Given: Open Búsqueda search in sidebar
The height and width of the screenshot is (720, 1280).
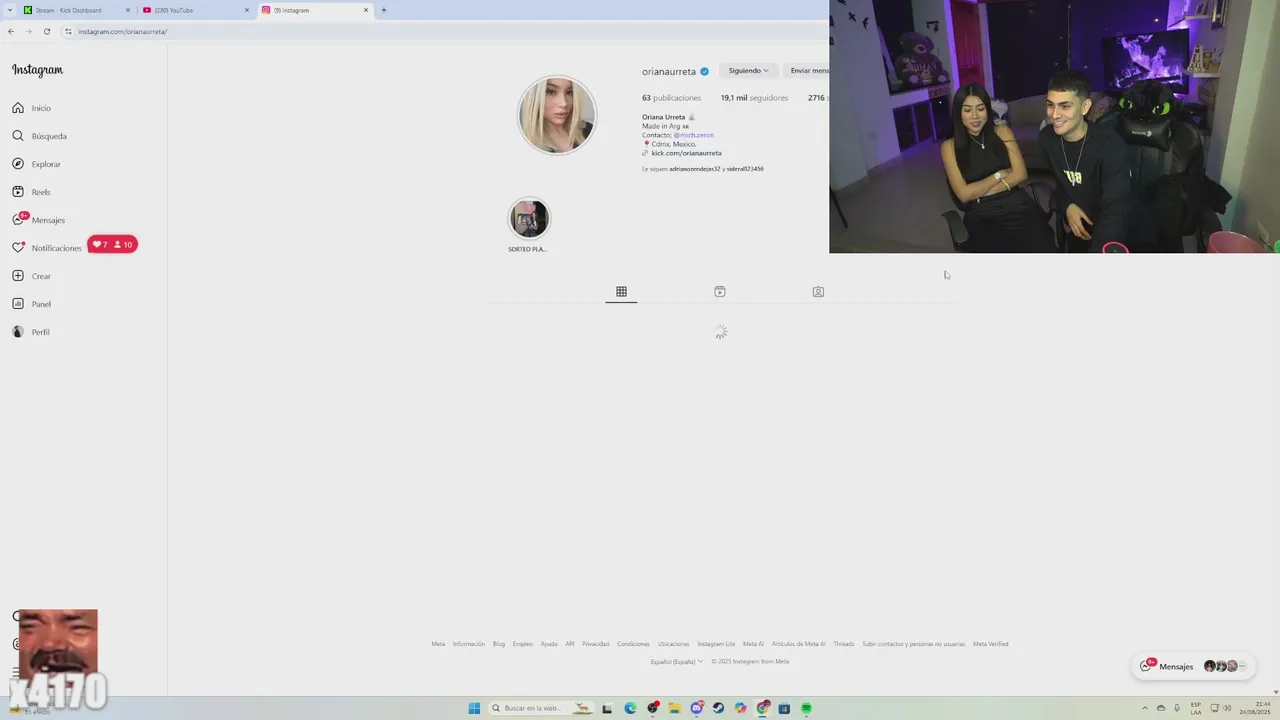Looking at the screenshot, I should (39, 136).
